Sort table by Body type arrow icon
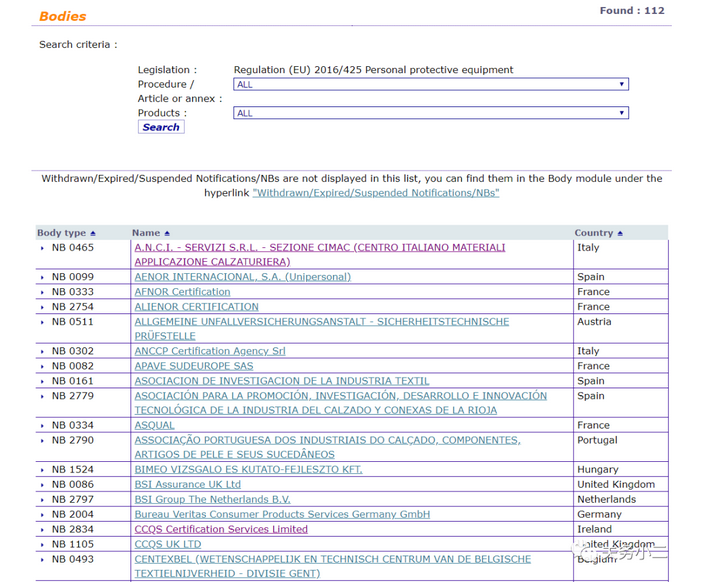The height and width of the screenshot is (583, 701). coord(95,234)
